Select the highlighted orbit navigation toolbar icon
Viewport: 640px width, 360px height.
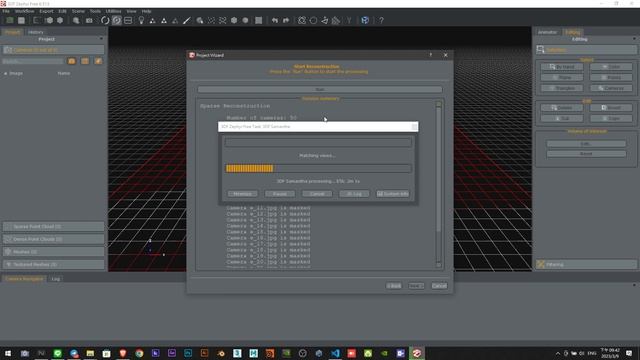click(x=117, y=20)
